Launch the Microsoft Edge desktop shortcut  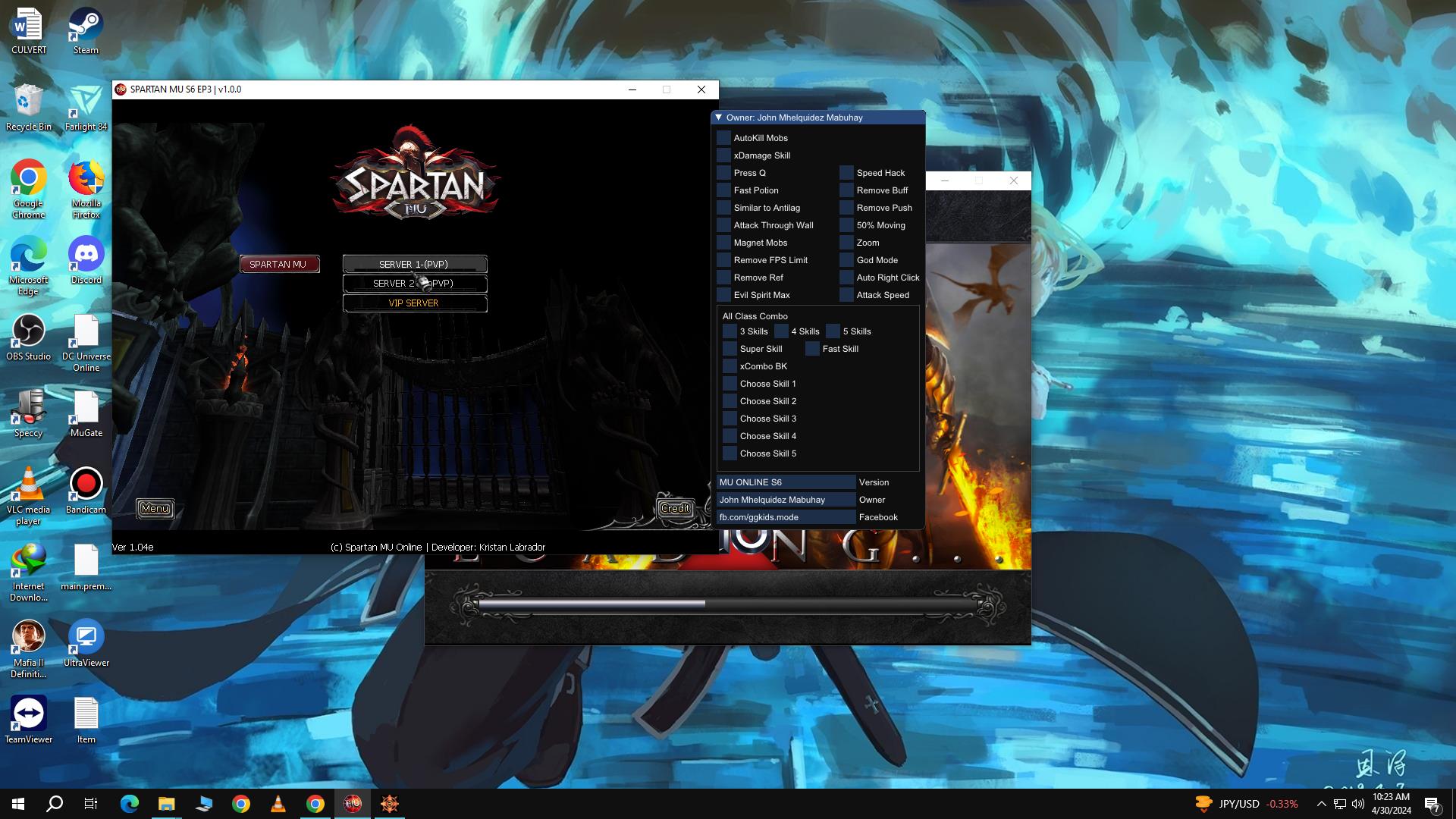pyautogui.click(x=29, y=265)
